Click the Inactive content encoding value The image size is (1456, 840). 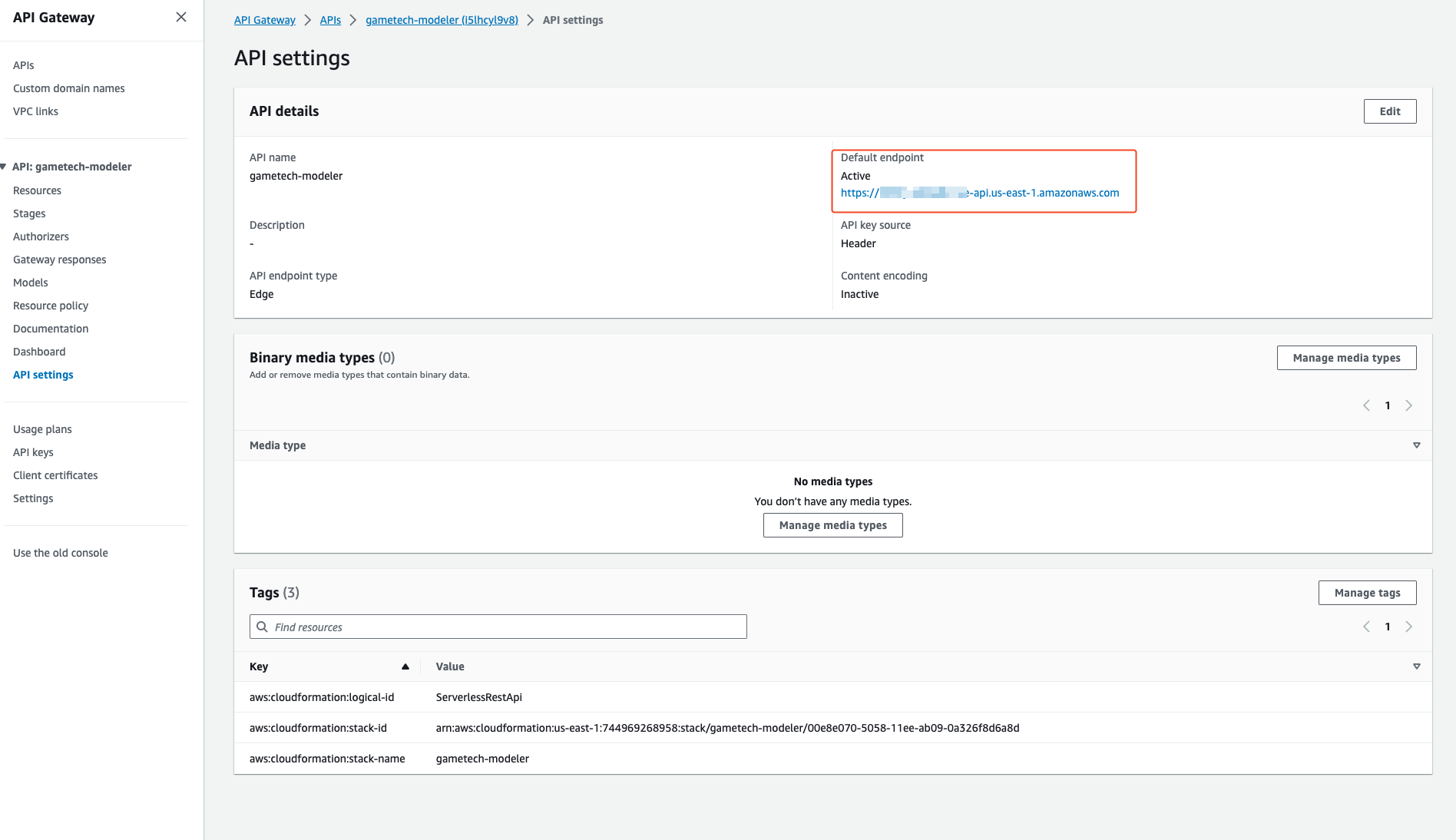click(x=860, y=294)
